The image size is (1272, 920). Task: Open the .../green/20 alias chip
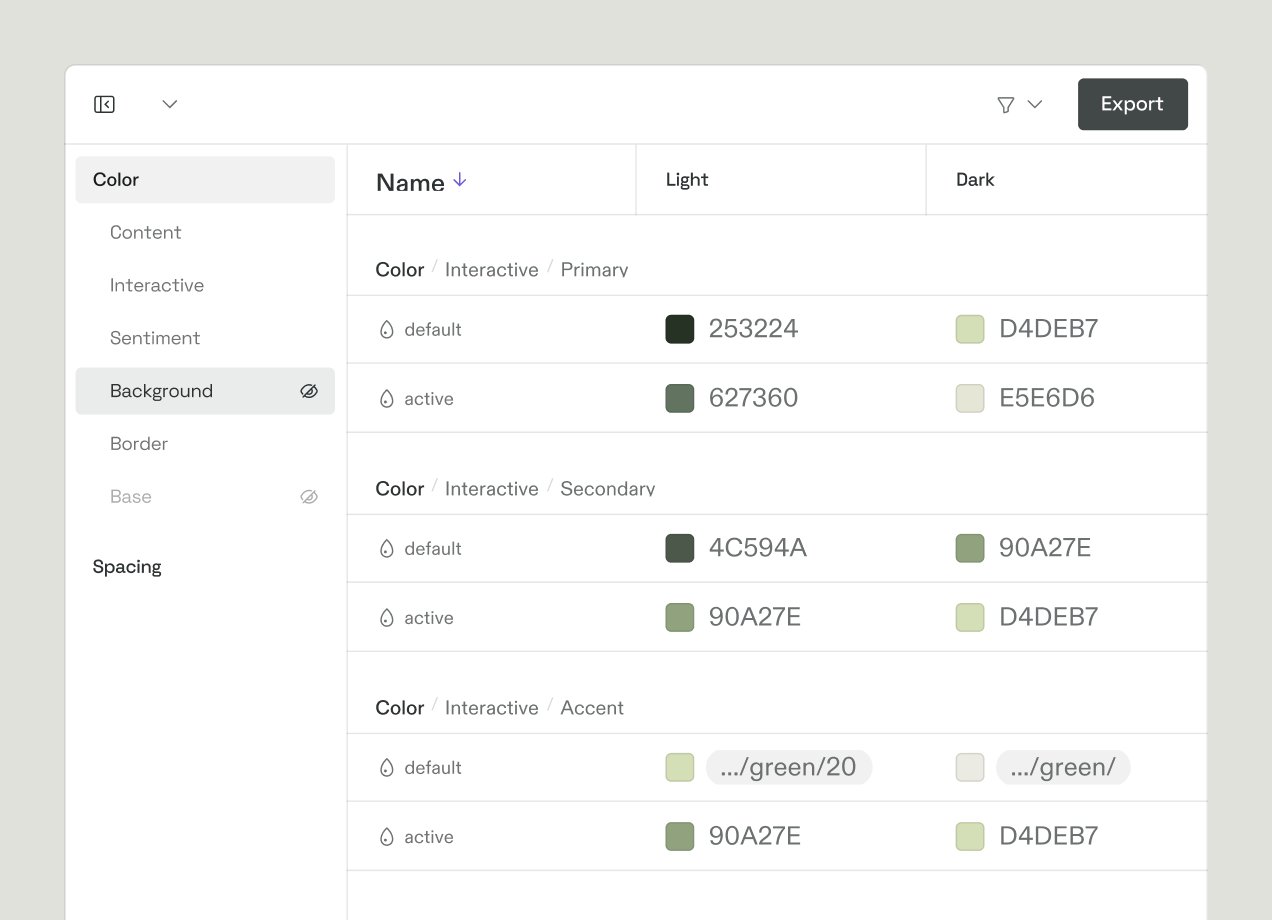tap(789, 767)
